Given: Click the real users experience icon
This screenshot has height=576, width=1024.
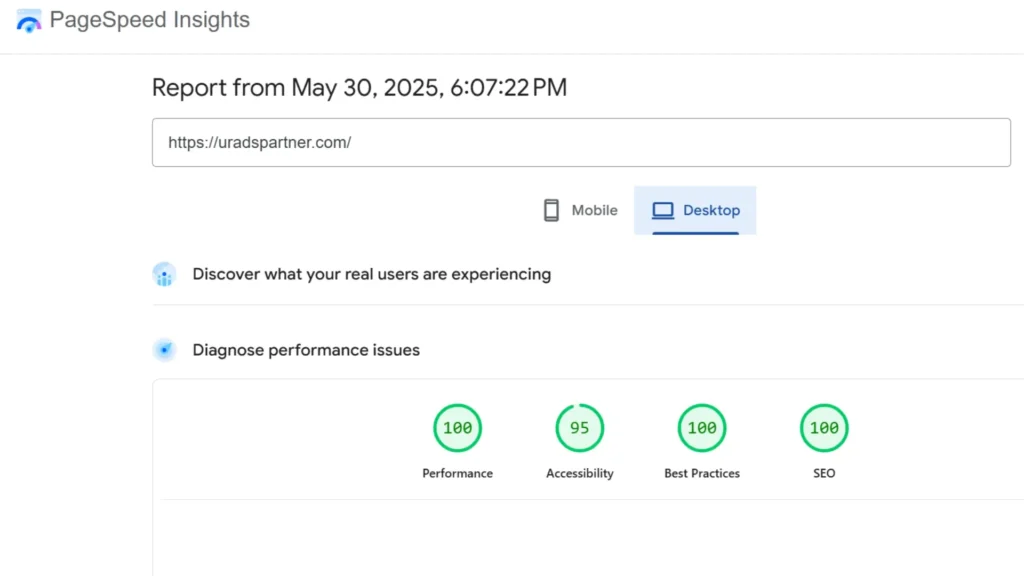Looking at the screenshot, I should coord(165,274).
